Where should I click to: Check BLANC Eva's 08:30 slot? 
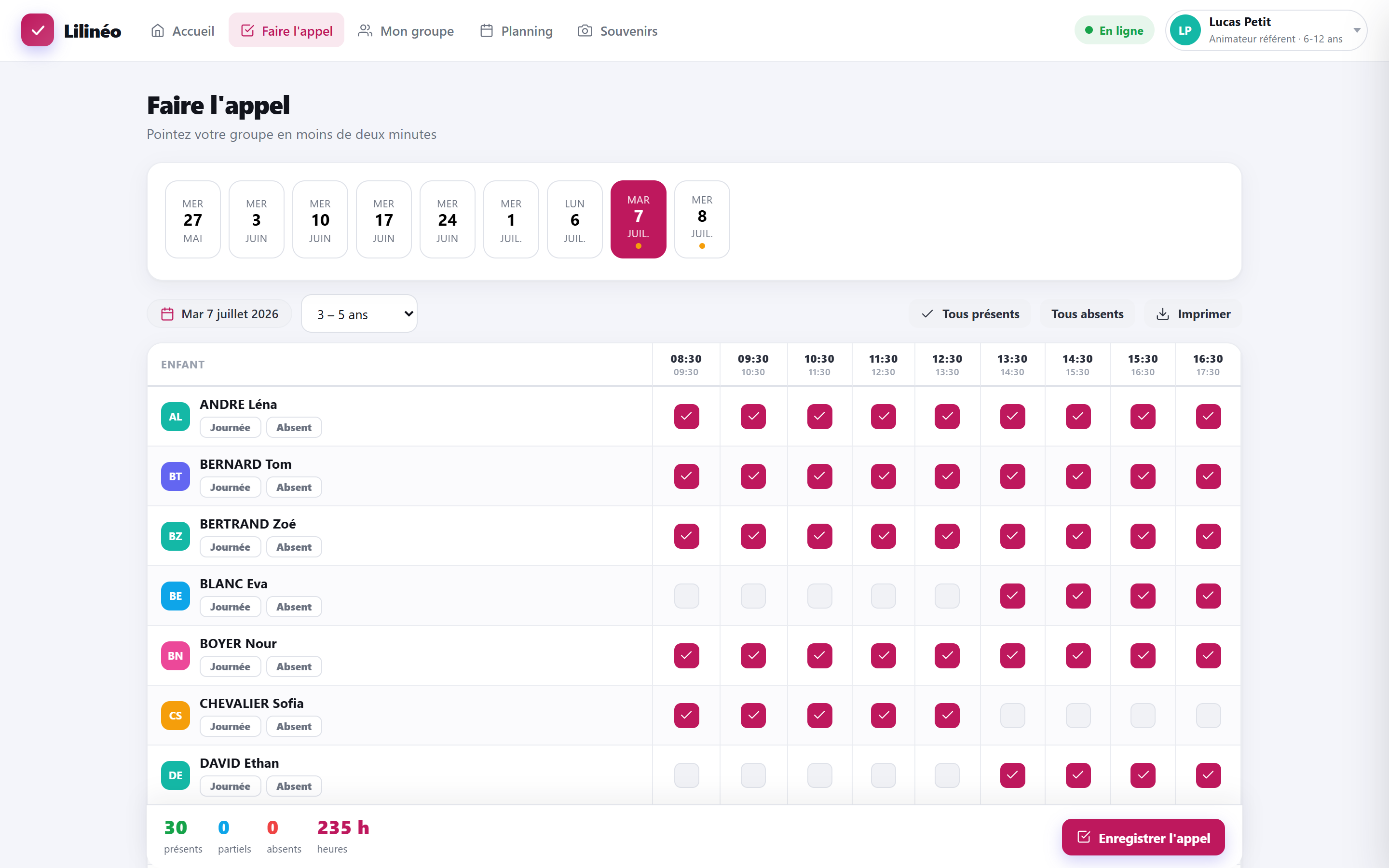pyautogui.click(x=686, y=596)
